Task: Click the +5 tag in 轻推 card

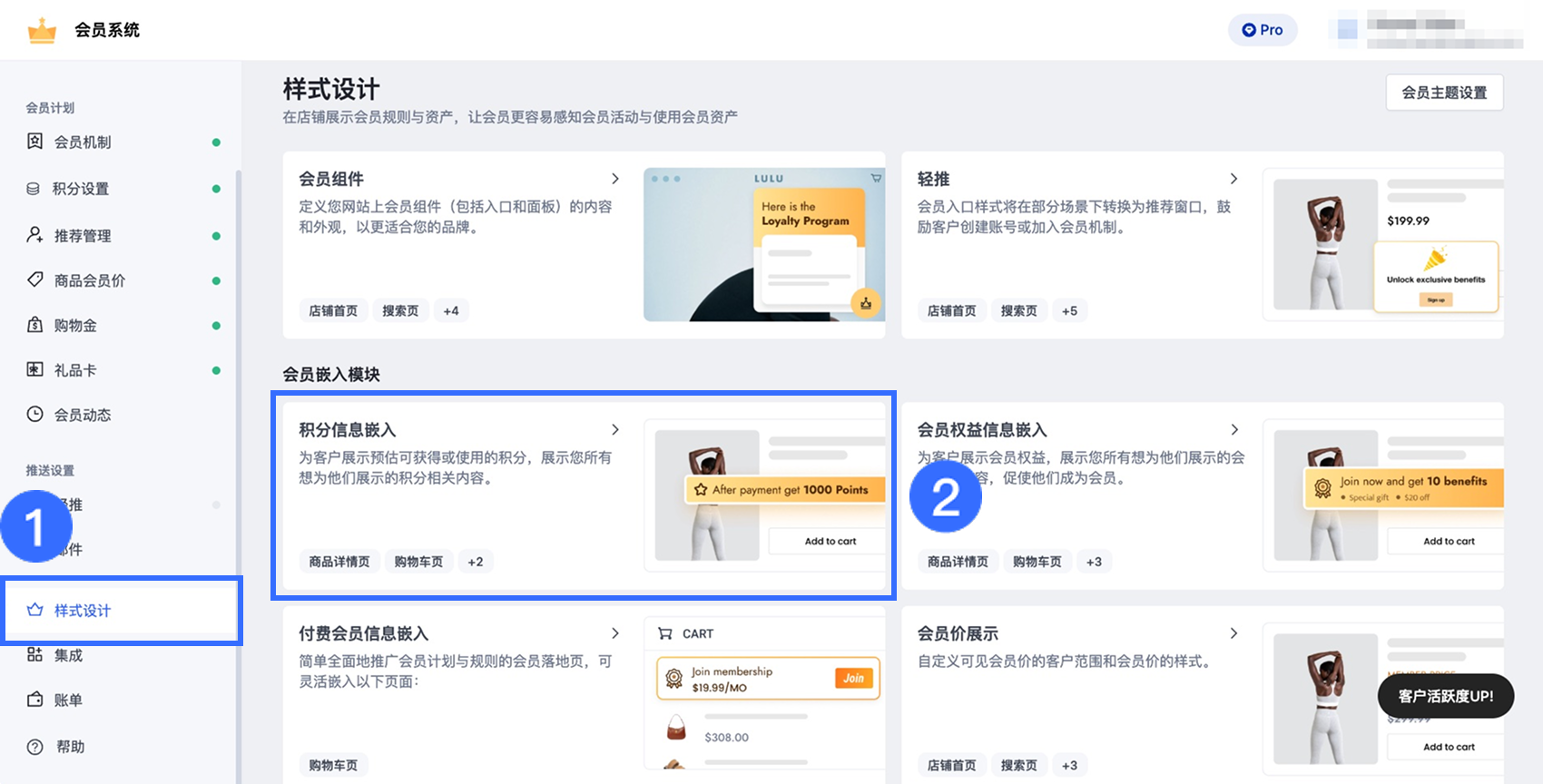Action: 1070,310
